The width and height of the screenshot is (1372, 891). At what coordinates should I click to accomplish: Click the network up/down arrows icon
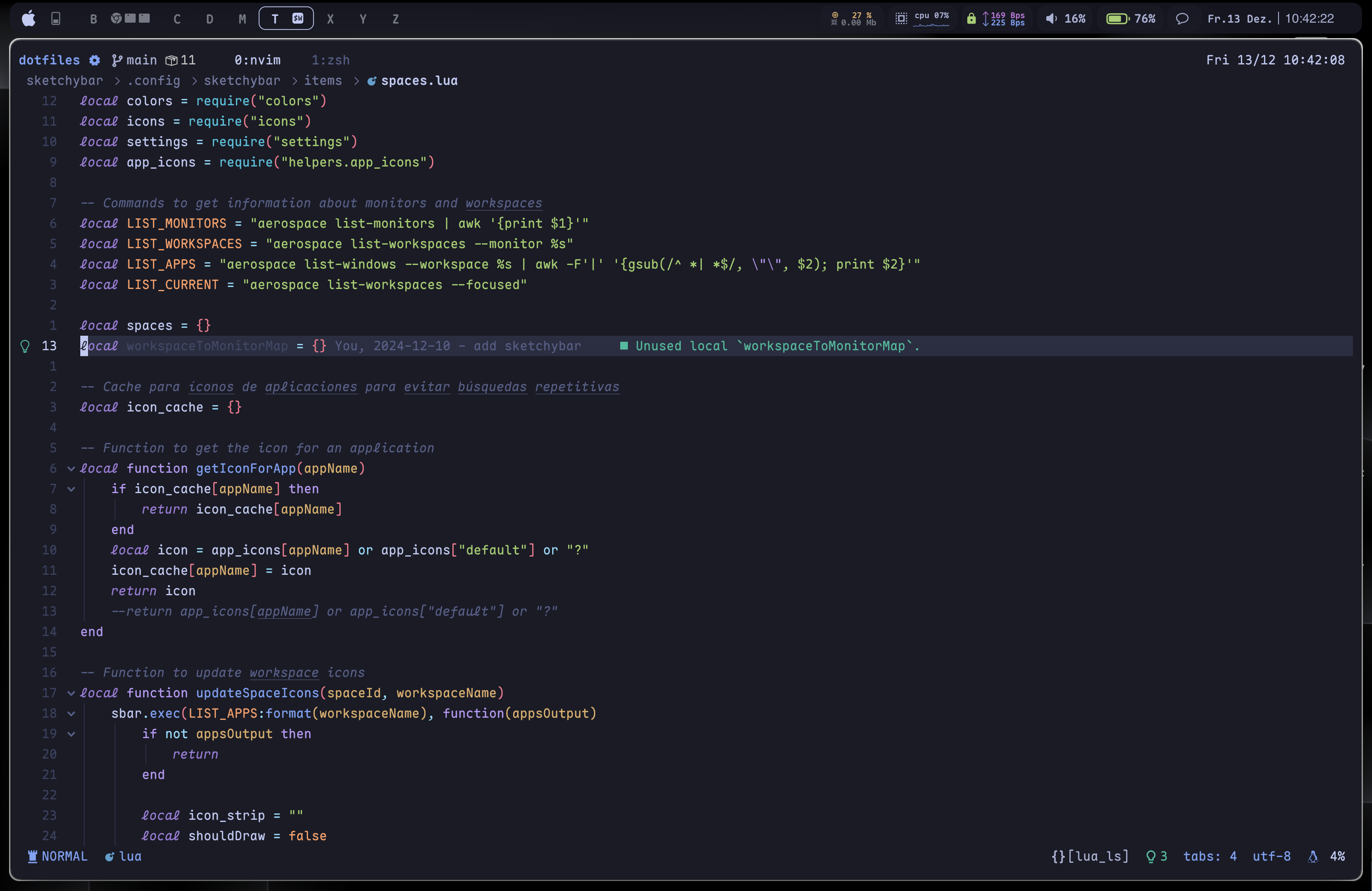(985, 19)
